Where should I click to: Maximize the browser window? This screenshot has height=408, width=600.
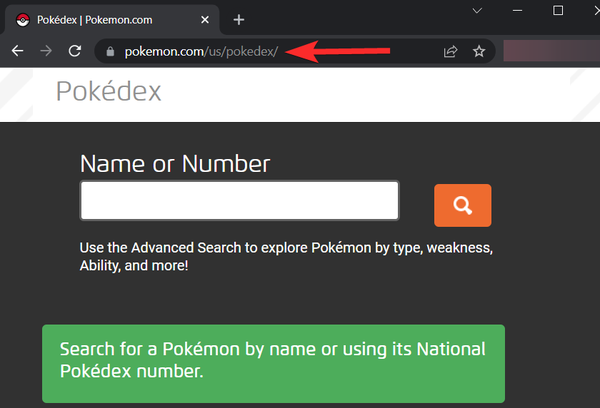(x=557, y=11)
